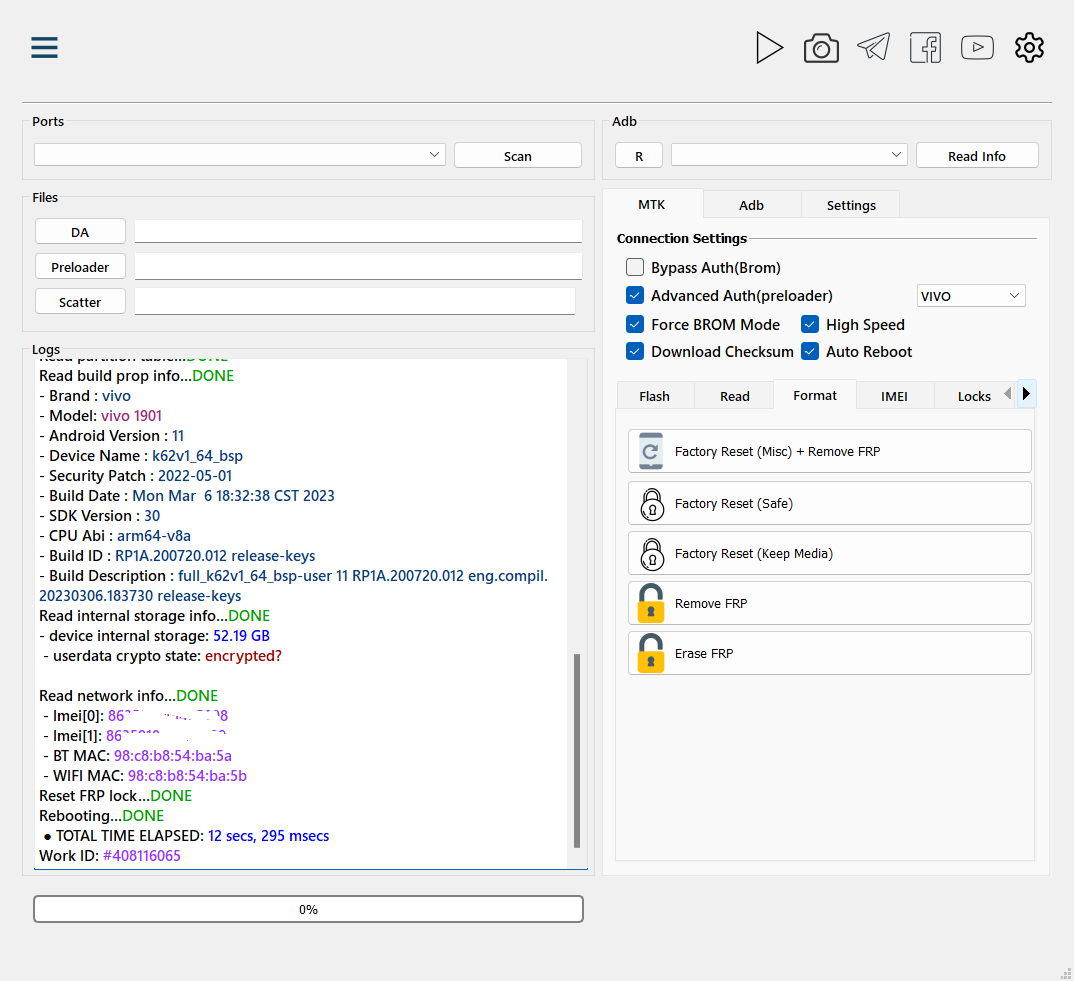Open the Telegram link icon
The width and height of the screenshot is (1074, 981).
pyautogui.click(x=873, y=47)
